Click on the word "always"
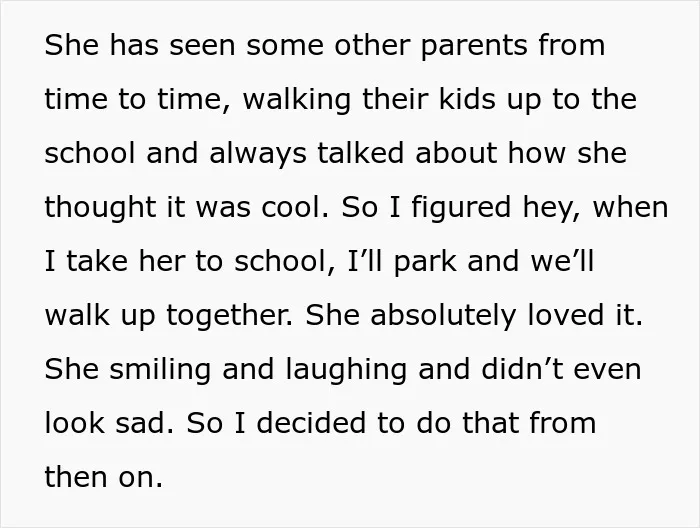The width and height of the screenshot is (700, 528). 258,154
